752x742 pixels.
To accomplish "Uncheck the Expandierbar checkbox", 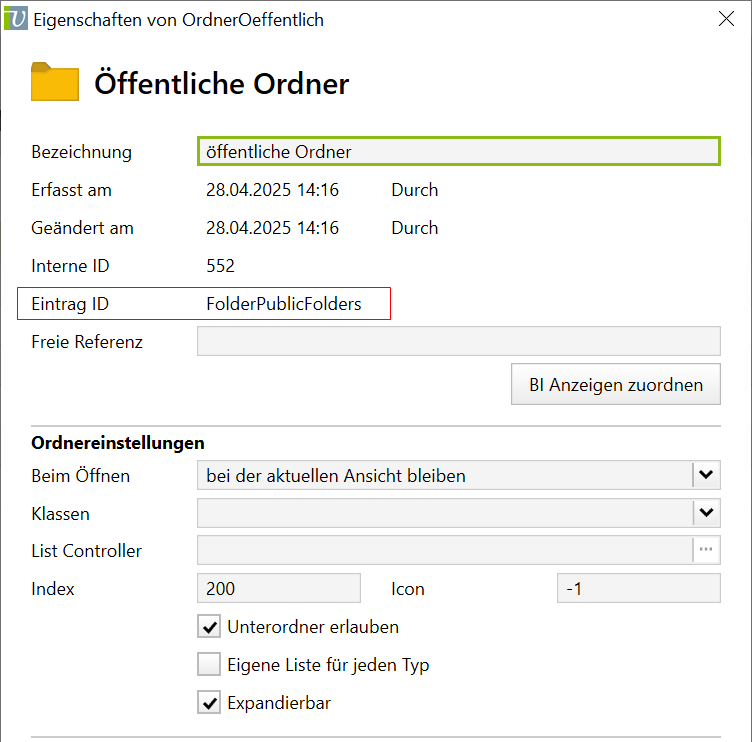I will coord(209,703).
